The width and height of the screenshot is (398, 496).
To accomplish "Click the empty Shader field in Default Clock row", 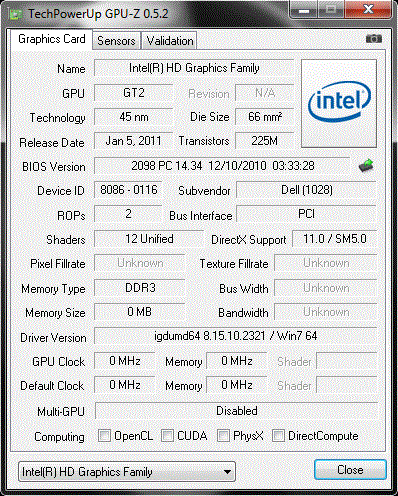I will tap(347, 385).
